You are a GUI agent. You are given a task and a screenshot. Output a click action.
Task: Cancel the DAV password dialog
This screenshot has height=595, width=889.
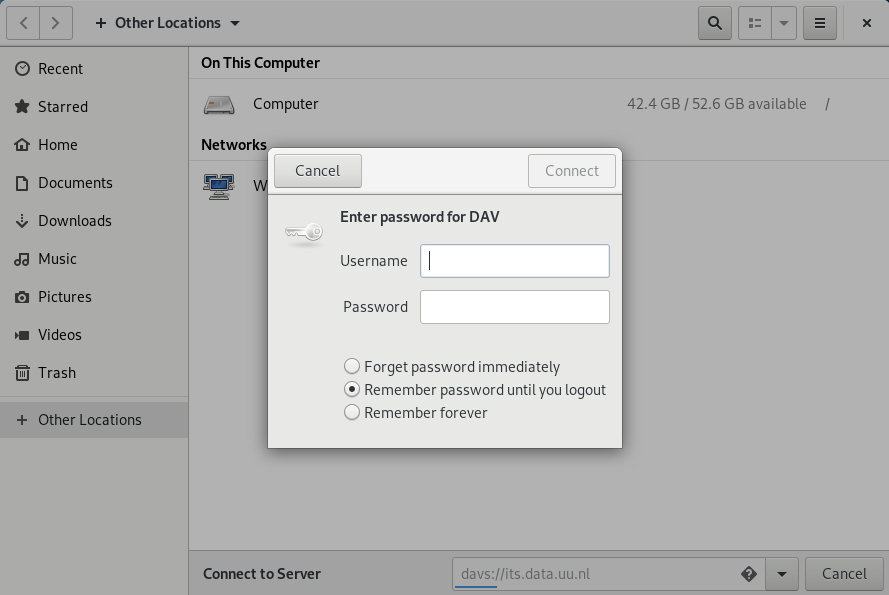[317, 171]
